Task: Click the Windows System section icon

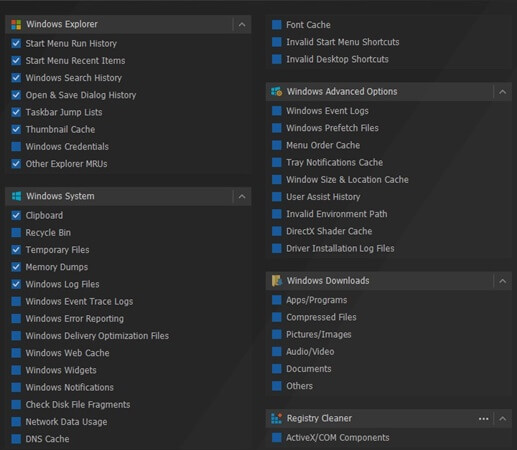Action: coord(16,196)
